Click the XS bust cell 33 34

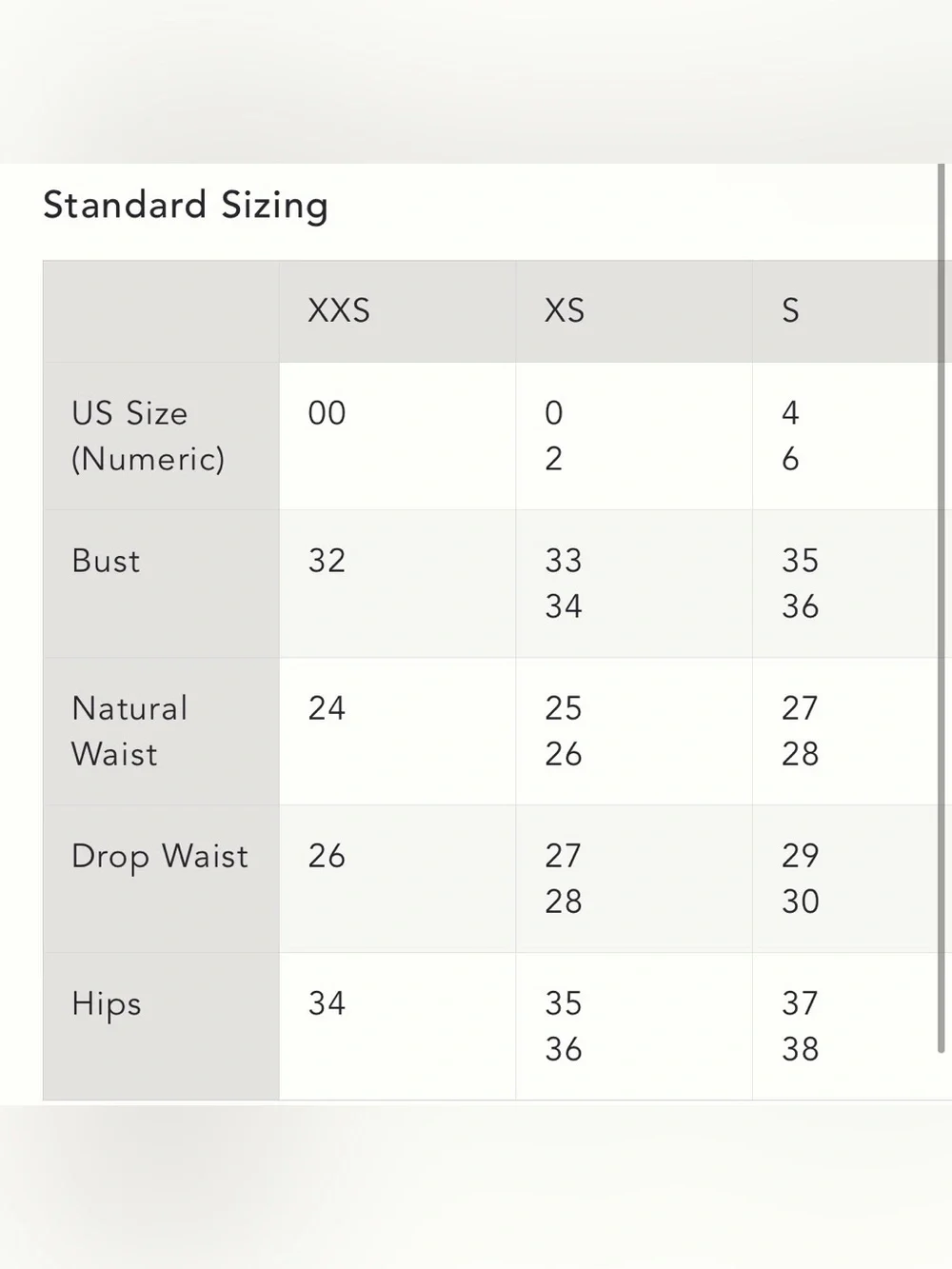(634, 584)
